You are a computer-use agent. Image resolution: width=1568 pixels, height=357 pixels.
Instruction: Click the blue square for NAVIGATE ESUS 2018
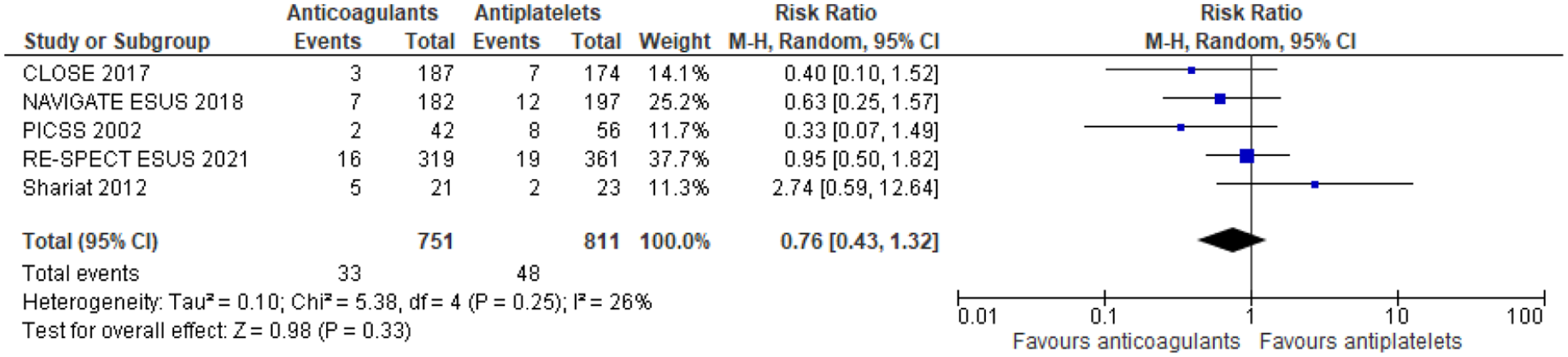coord(1220,99)
